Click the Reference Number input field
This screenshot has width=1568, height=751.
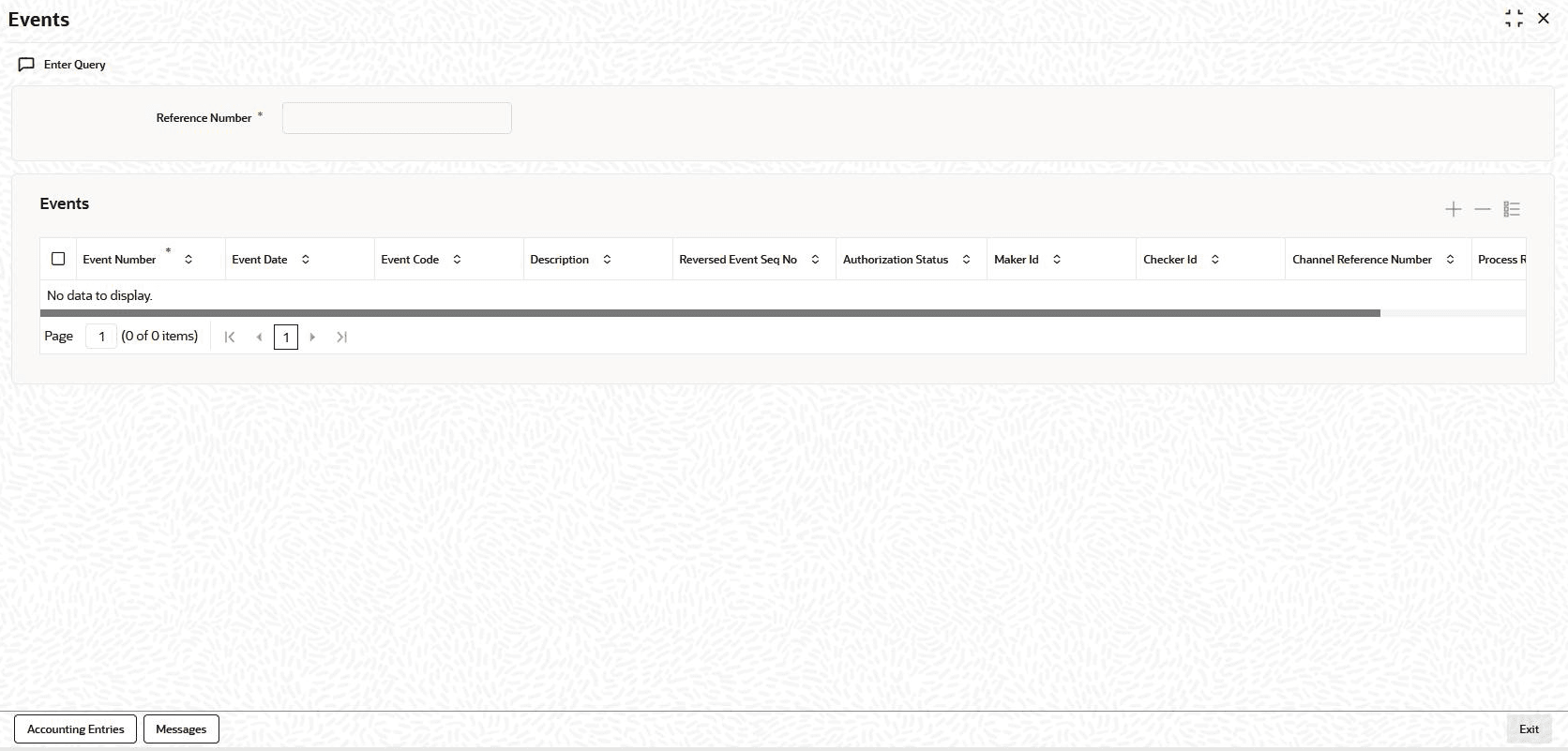point(397,118)
